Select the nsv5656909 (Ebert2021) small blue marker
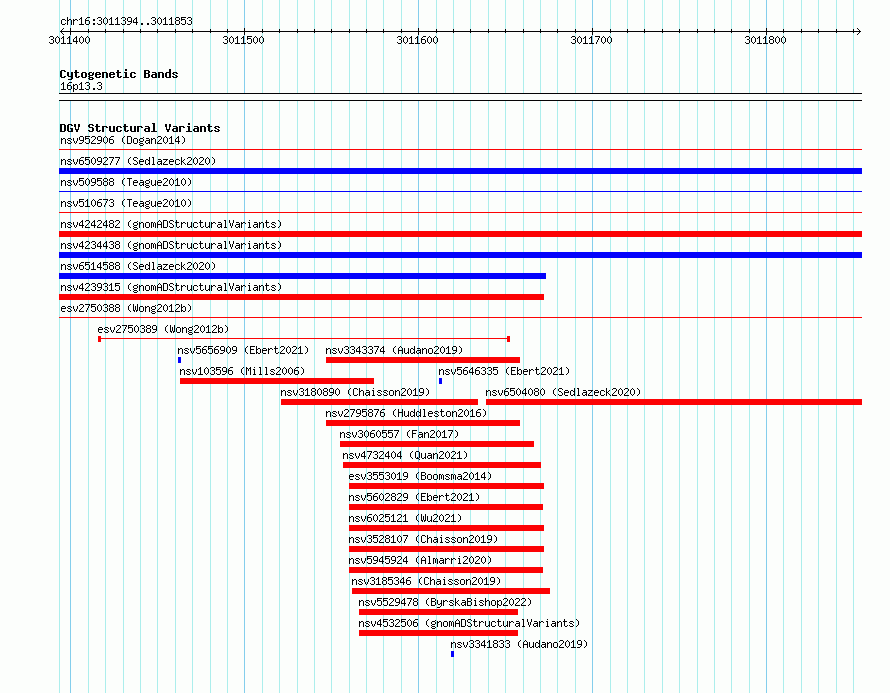Screen dimensions: 890x693 coord(179,360)
